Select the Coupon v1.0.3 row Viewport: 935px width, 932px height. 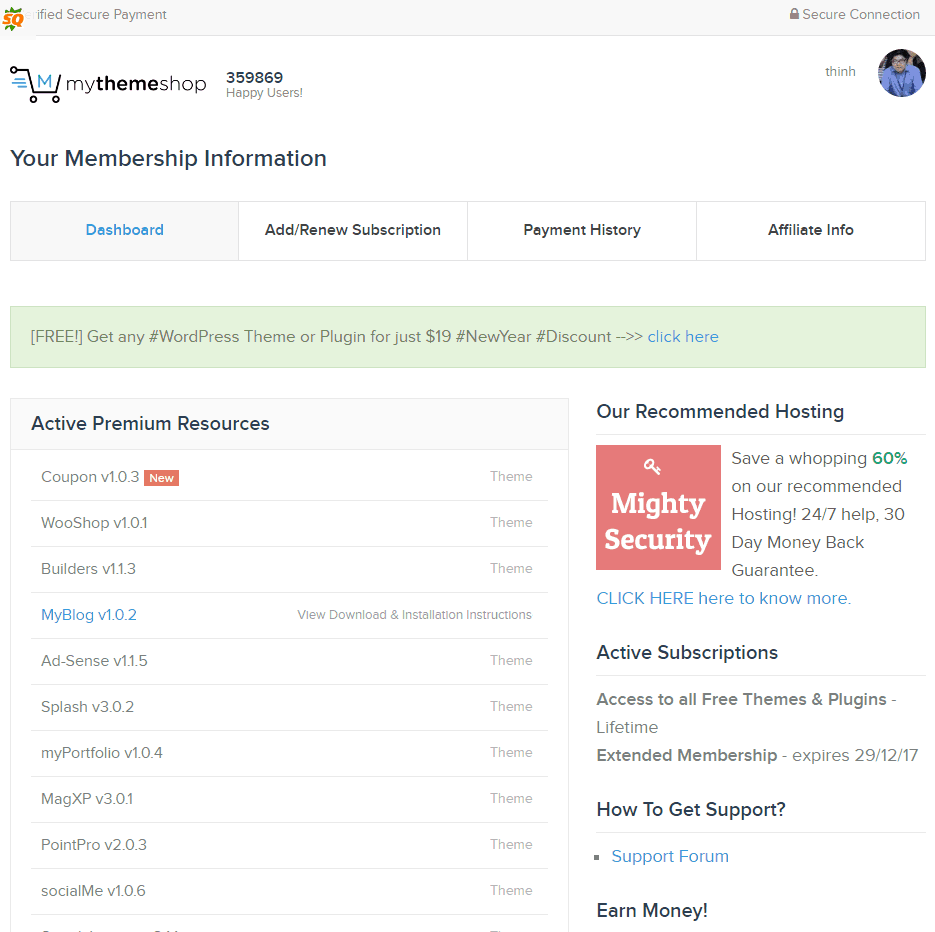(289, 477)
